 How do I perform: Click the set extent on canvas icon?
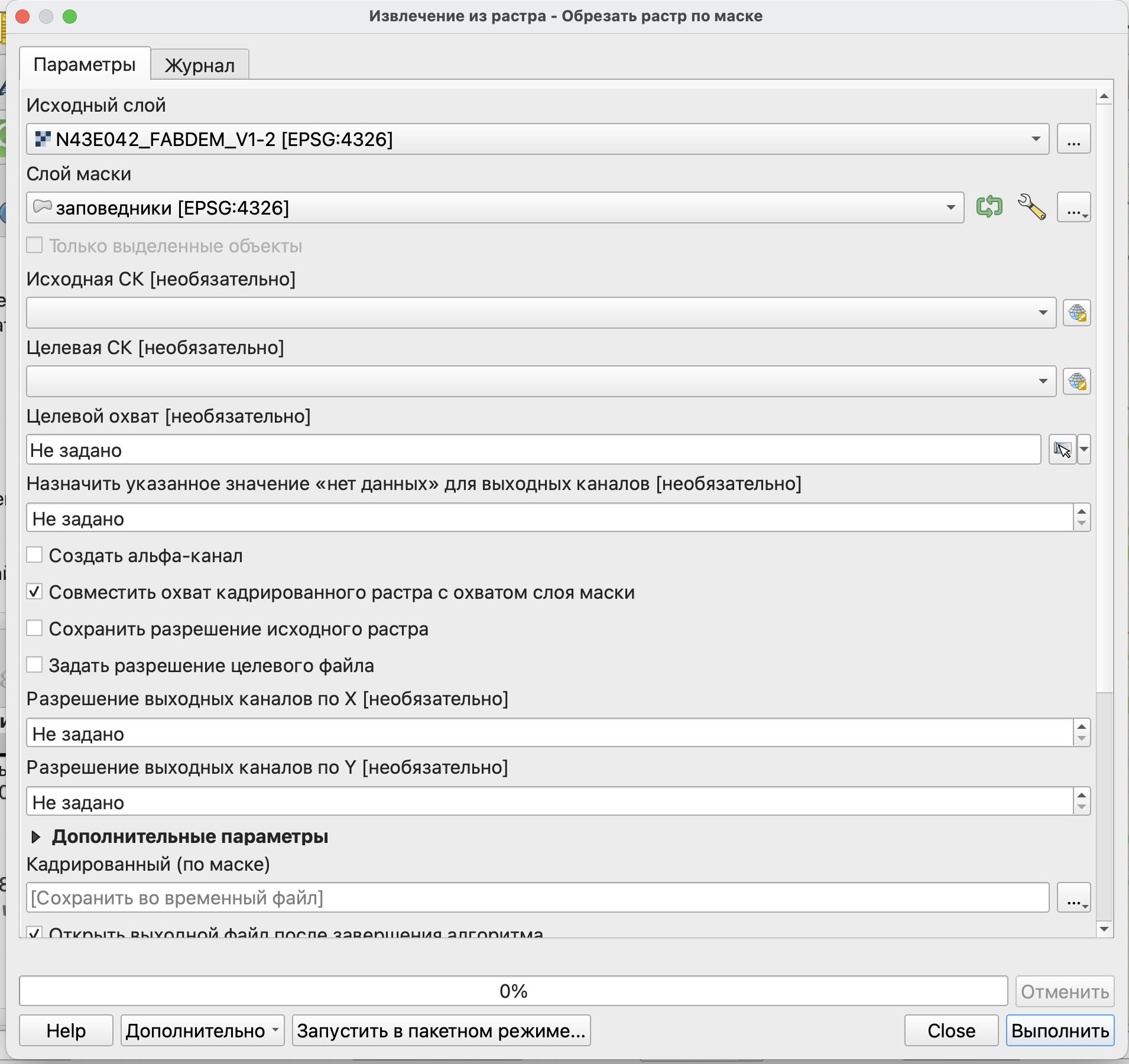coord(1062,450)
